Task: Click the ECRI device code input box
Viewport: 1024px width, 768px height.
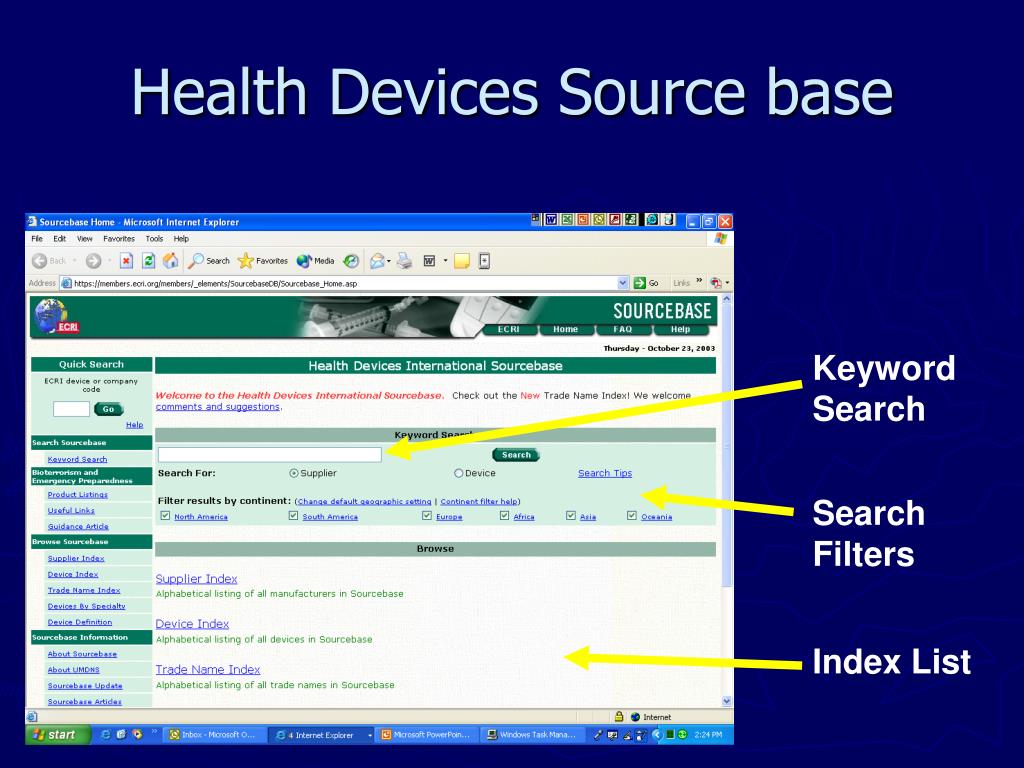Action: [71, 409]
